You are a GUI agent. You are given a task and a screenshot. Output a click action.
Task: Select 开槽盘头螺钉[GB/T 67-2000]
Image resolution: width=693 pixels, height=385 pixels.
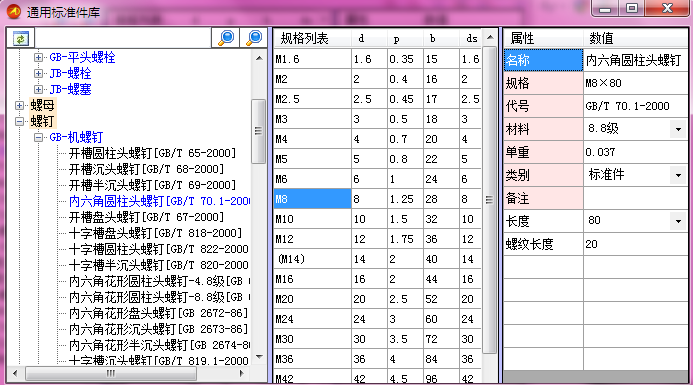click(146, 217)
